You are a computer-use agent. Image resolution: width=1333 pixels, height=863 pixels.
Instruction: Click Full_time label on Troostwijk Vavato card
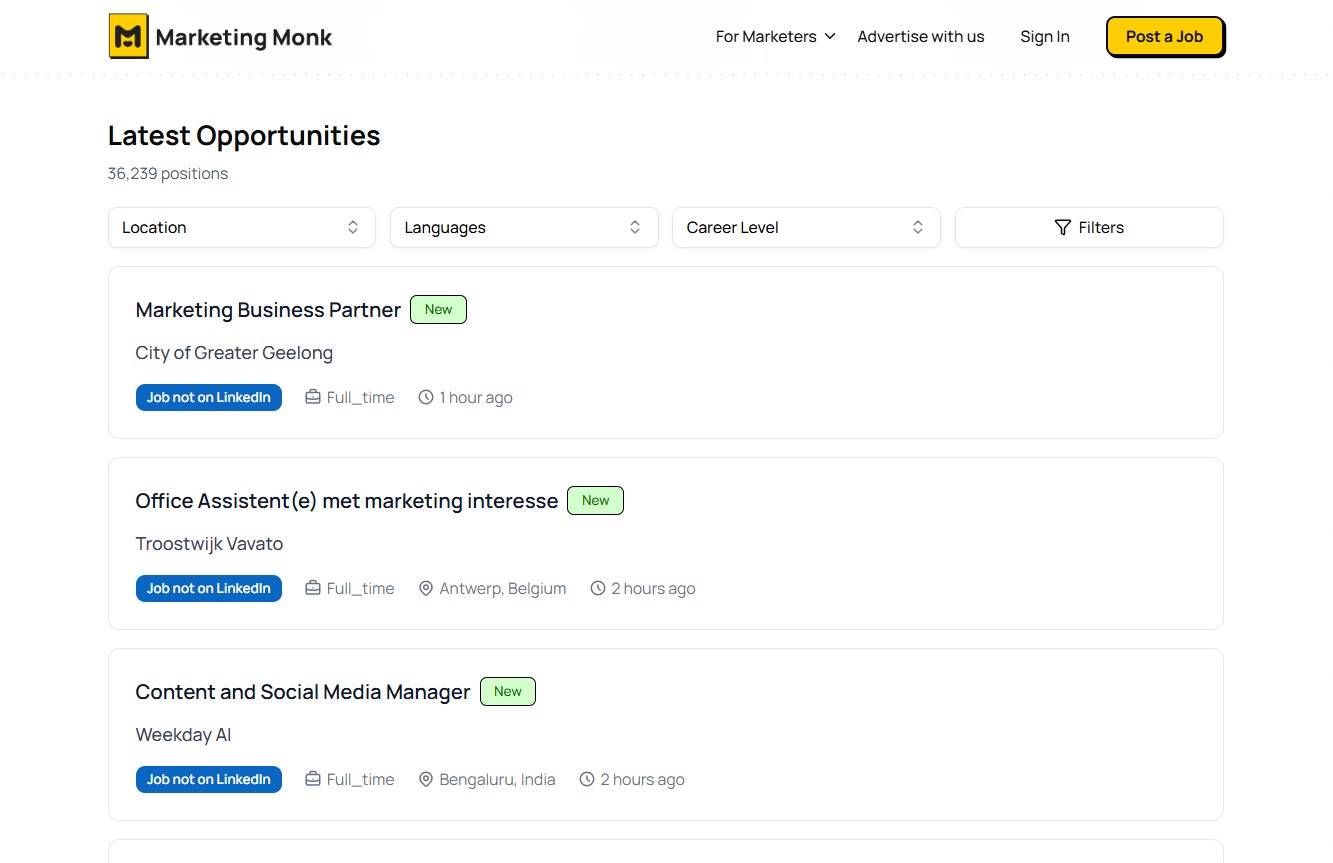tap(361, 588)
